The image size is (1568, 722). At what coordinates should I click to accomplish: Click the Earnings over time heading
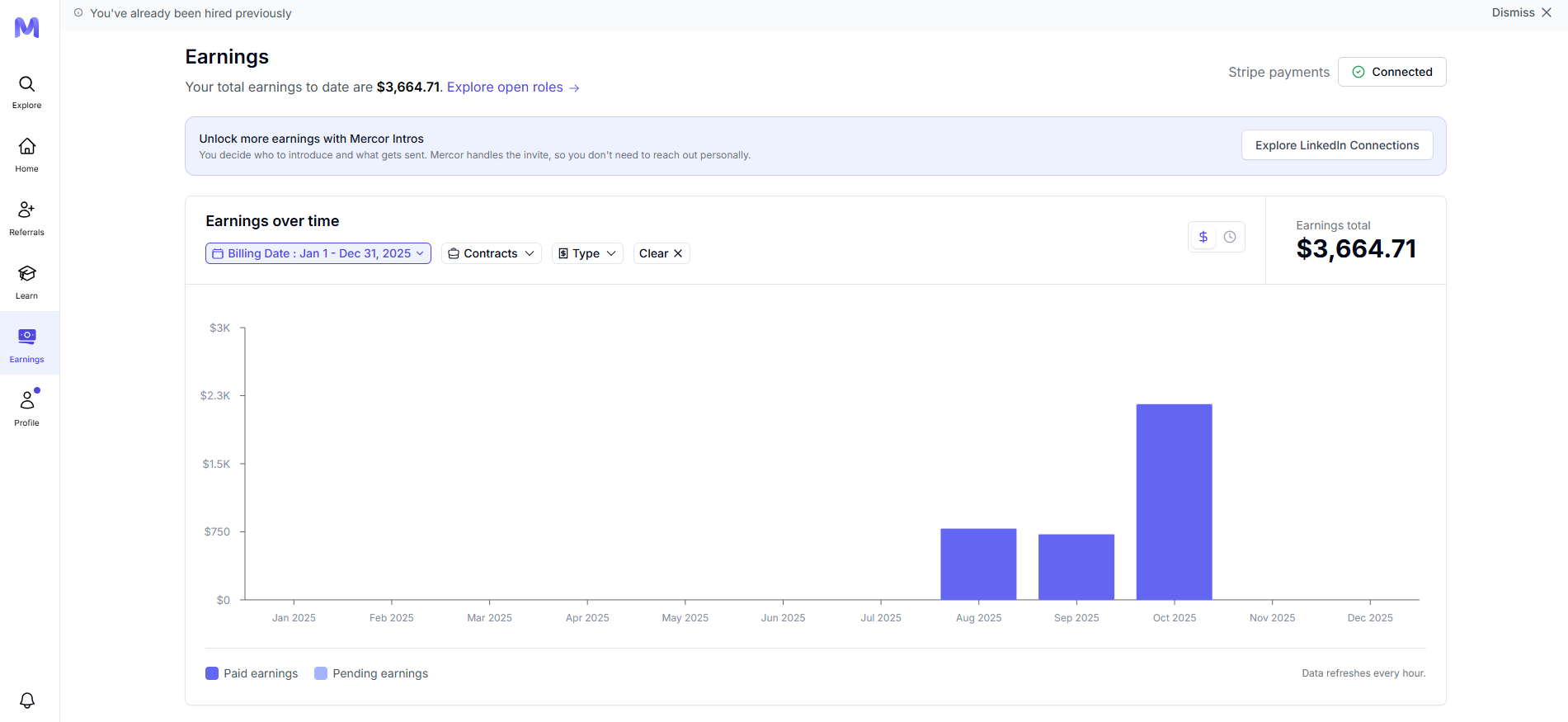click(x=272, y=221)
